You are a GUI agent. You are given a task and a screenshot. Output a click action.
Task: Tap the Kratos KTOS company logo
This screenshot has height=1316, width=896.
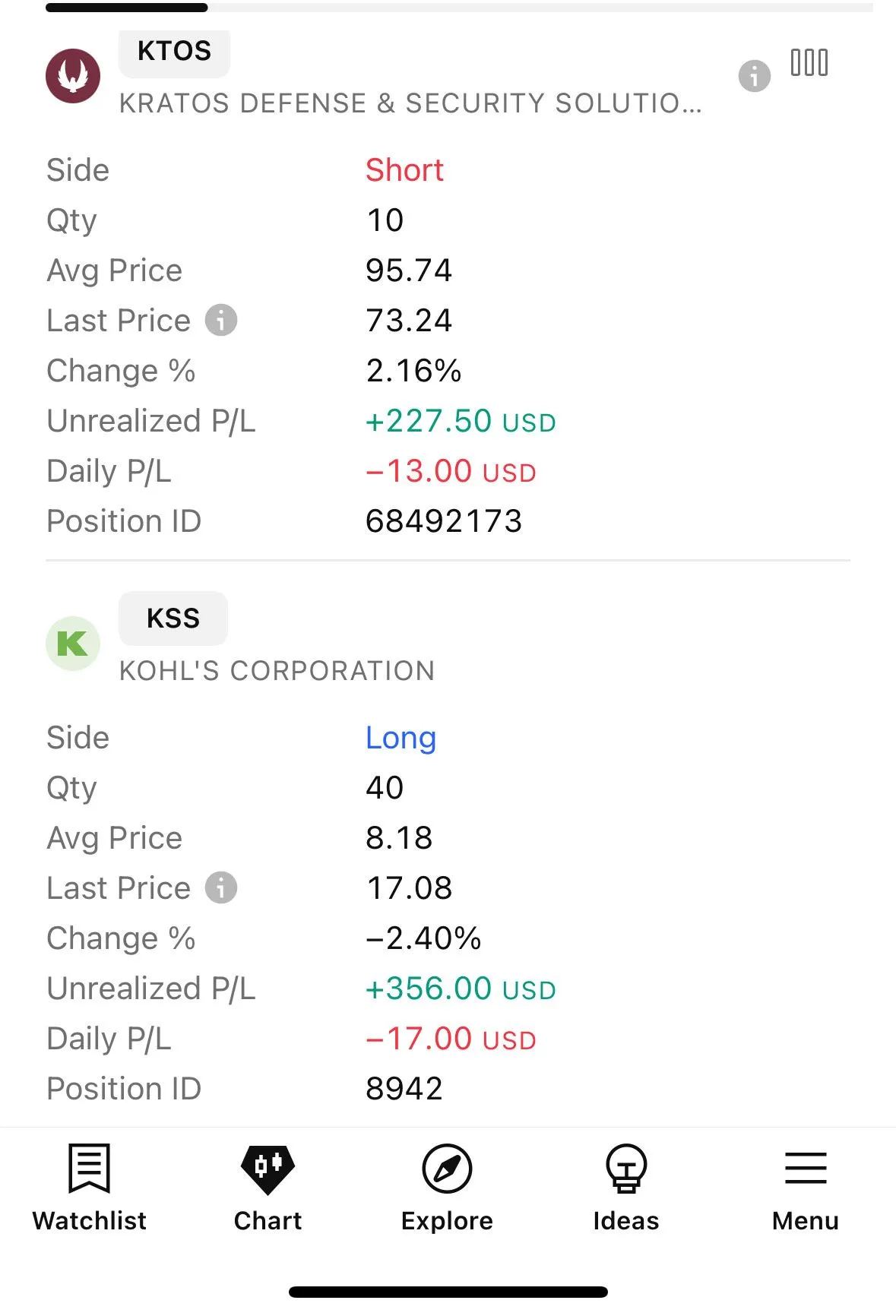(73, 76)
